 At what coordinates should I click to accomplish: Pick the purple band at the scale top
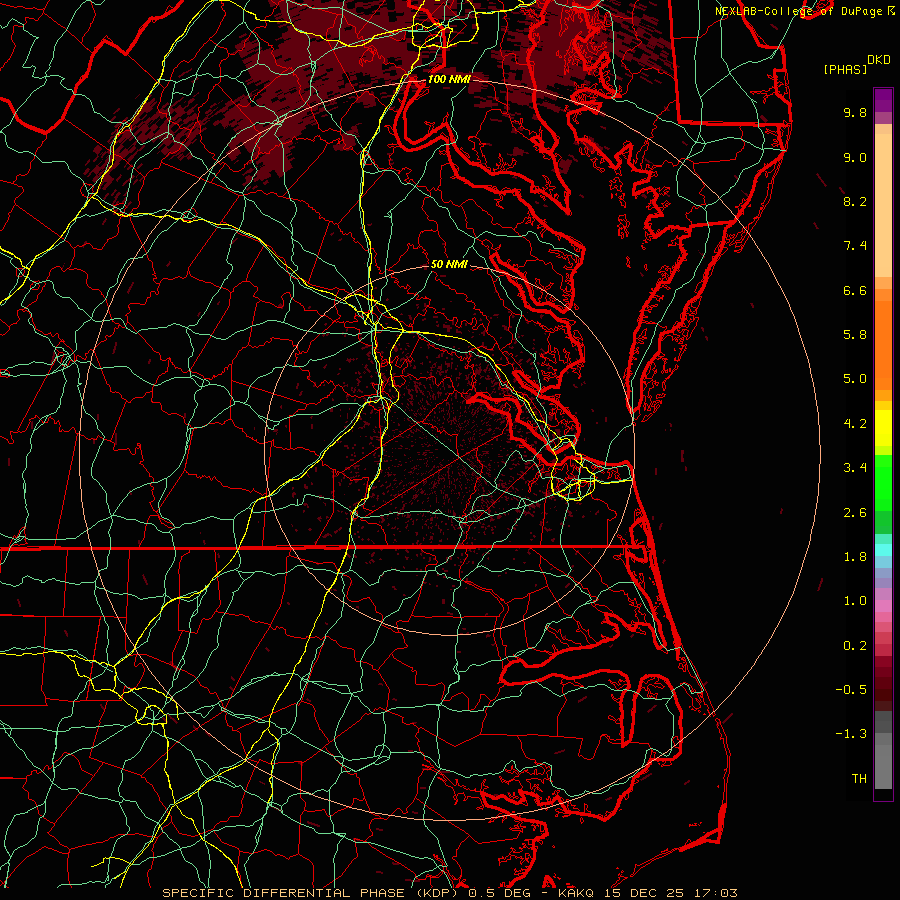(x=883, y=101)
